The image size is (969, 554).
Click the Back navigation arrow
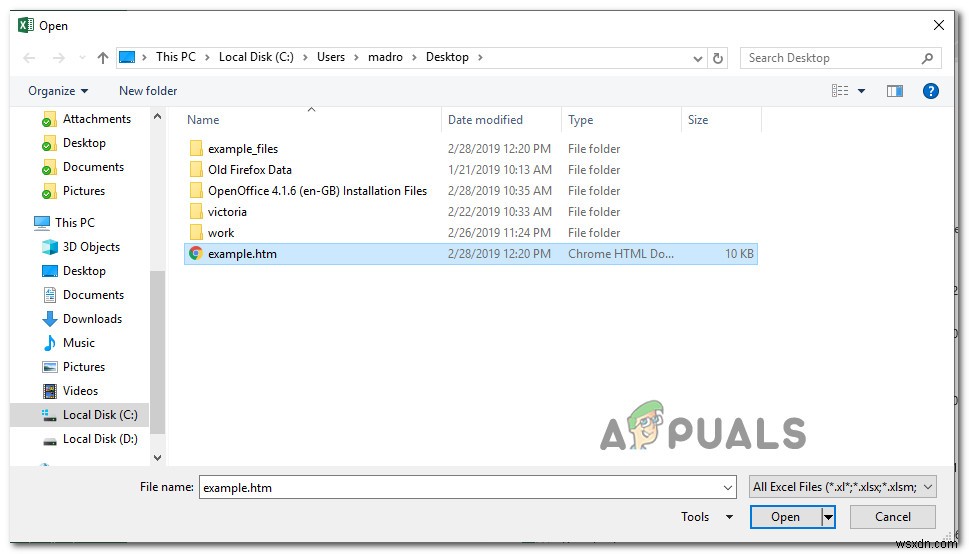[29, 58]
